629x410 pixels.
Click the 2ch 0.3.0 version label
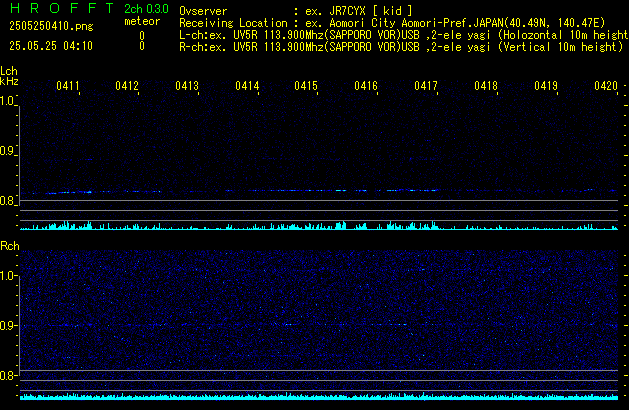point(146,9)
